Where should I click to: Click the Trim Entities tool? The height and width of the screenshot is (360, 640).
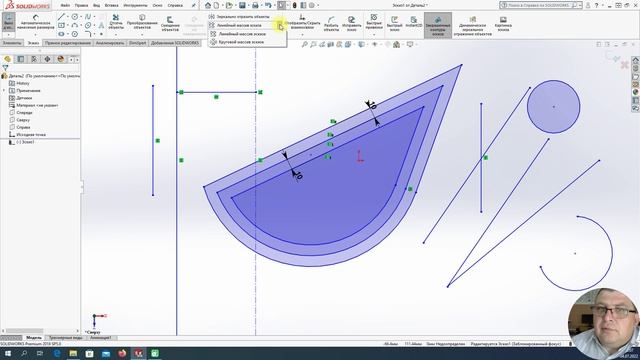pos(116,22)
